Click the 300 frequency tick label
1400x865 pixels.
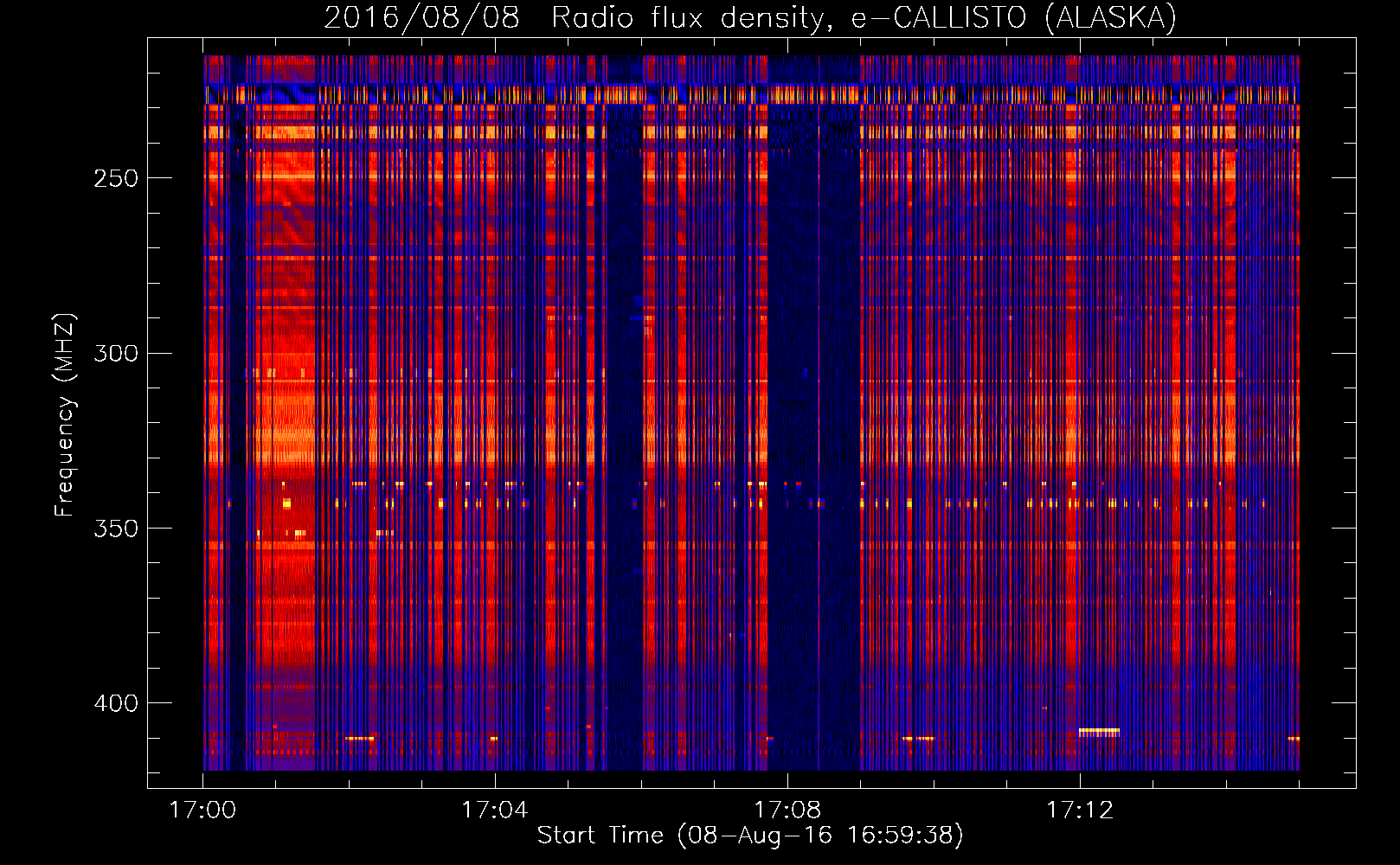coord(116,353)
